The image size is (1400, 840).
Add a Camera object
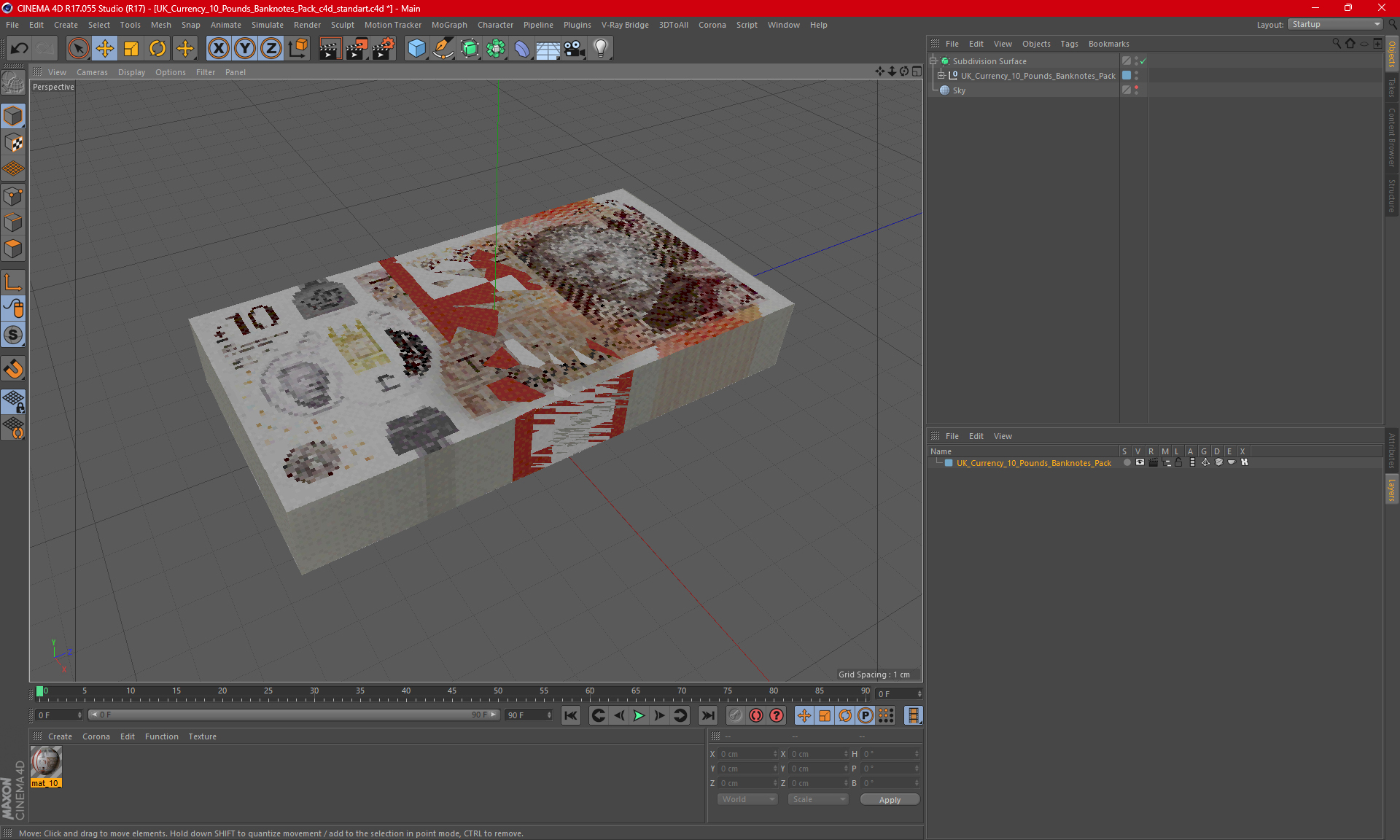(x=574, y=49)
